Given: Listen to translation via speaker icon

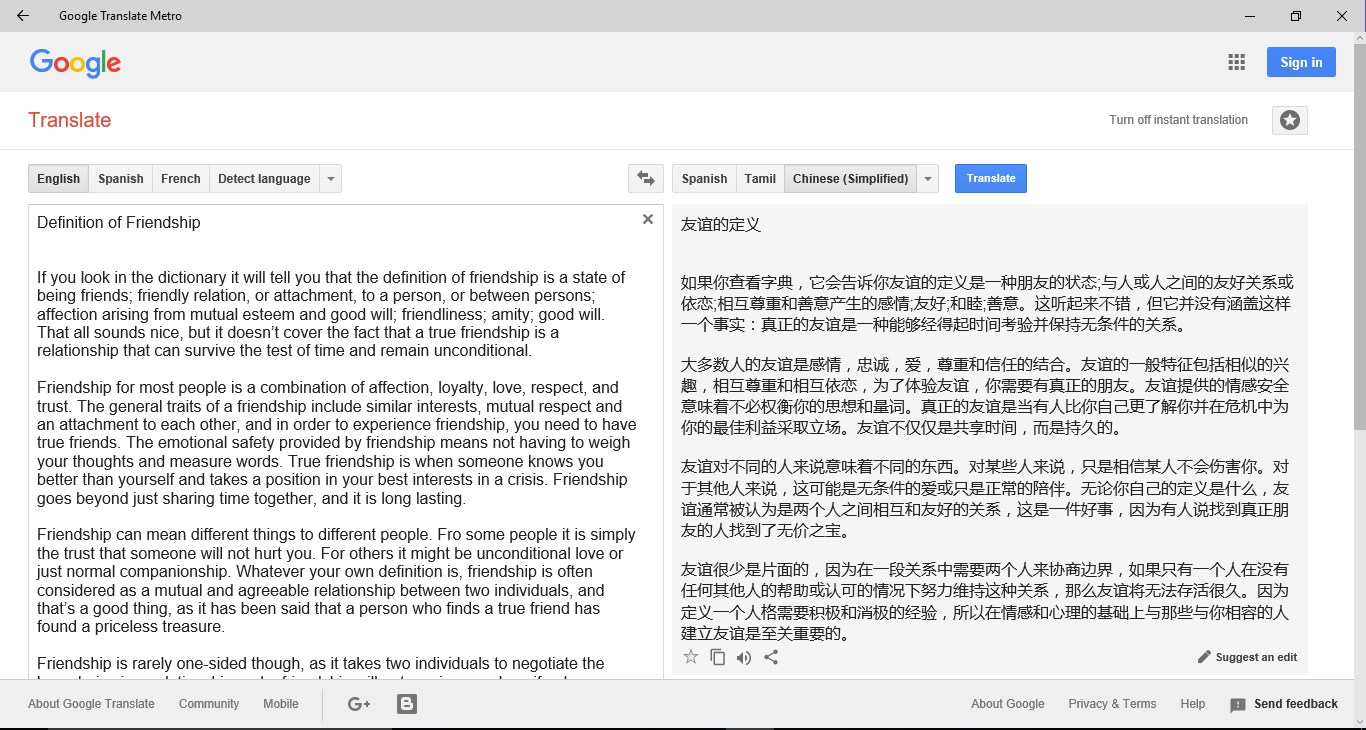Looking at the screenshot, I should (744, 657).
